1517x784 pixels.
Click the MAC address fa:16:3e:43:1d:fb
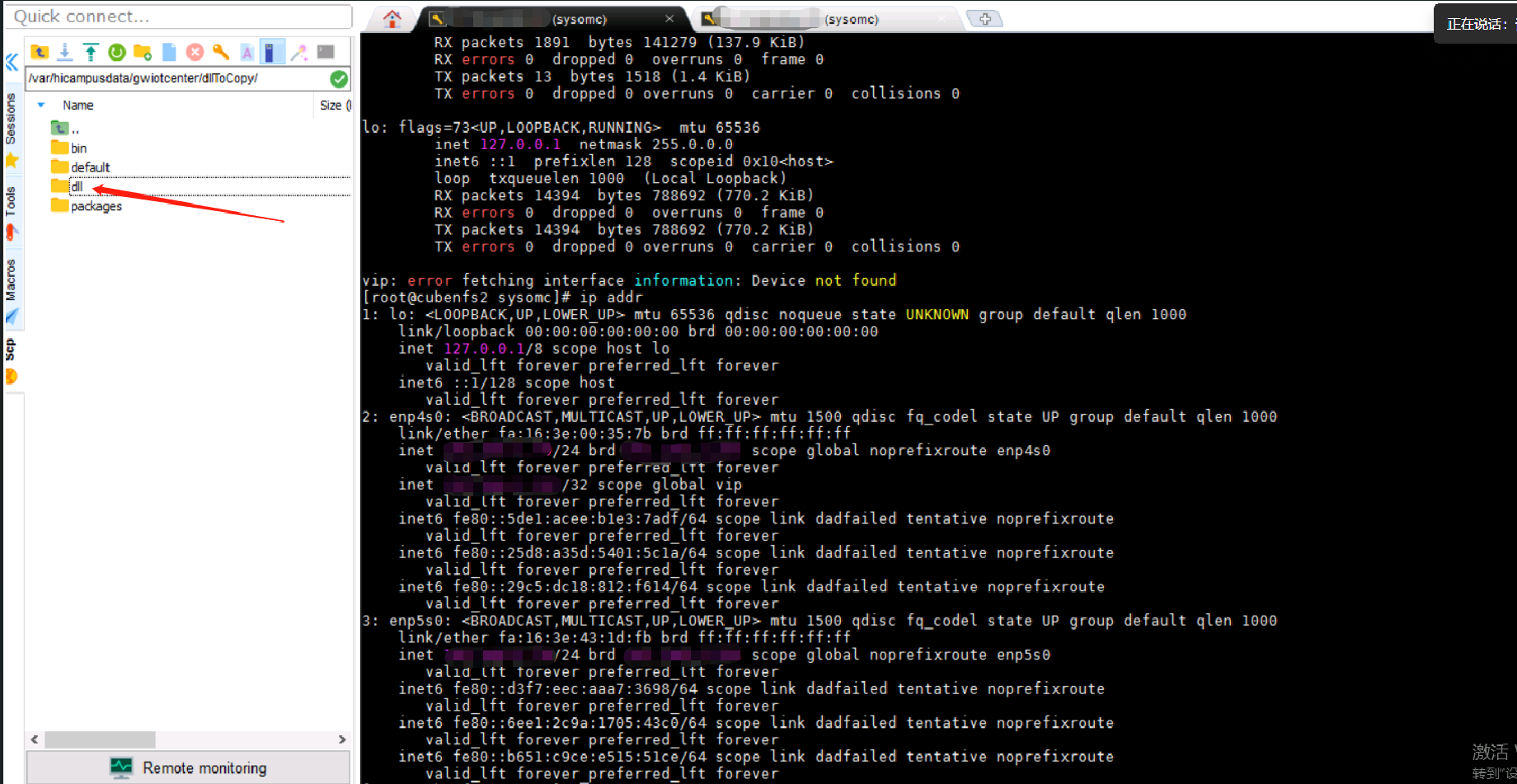point(575,637)
